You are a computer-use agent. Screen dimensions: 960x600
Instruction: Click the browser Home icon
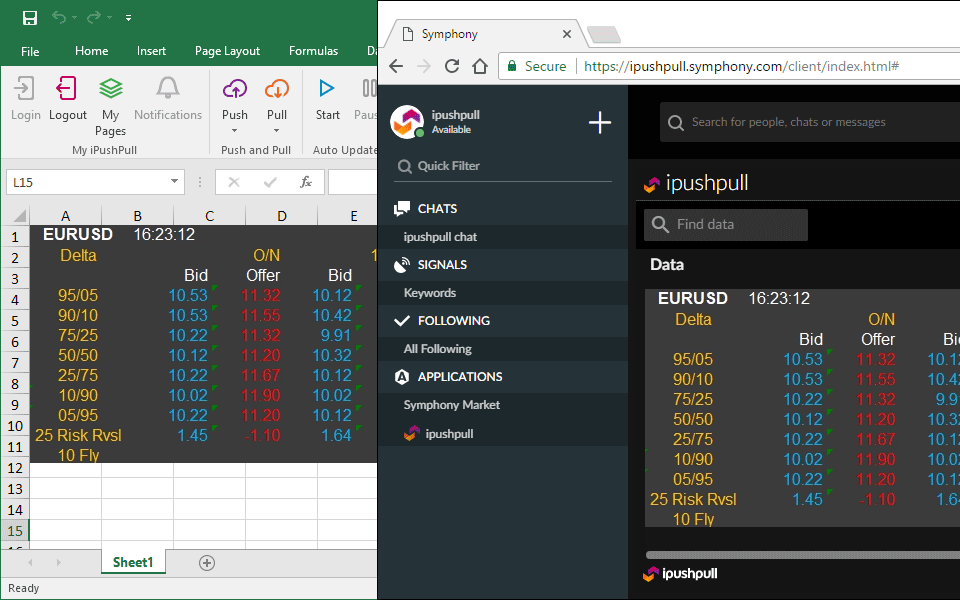[480, 66]
